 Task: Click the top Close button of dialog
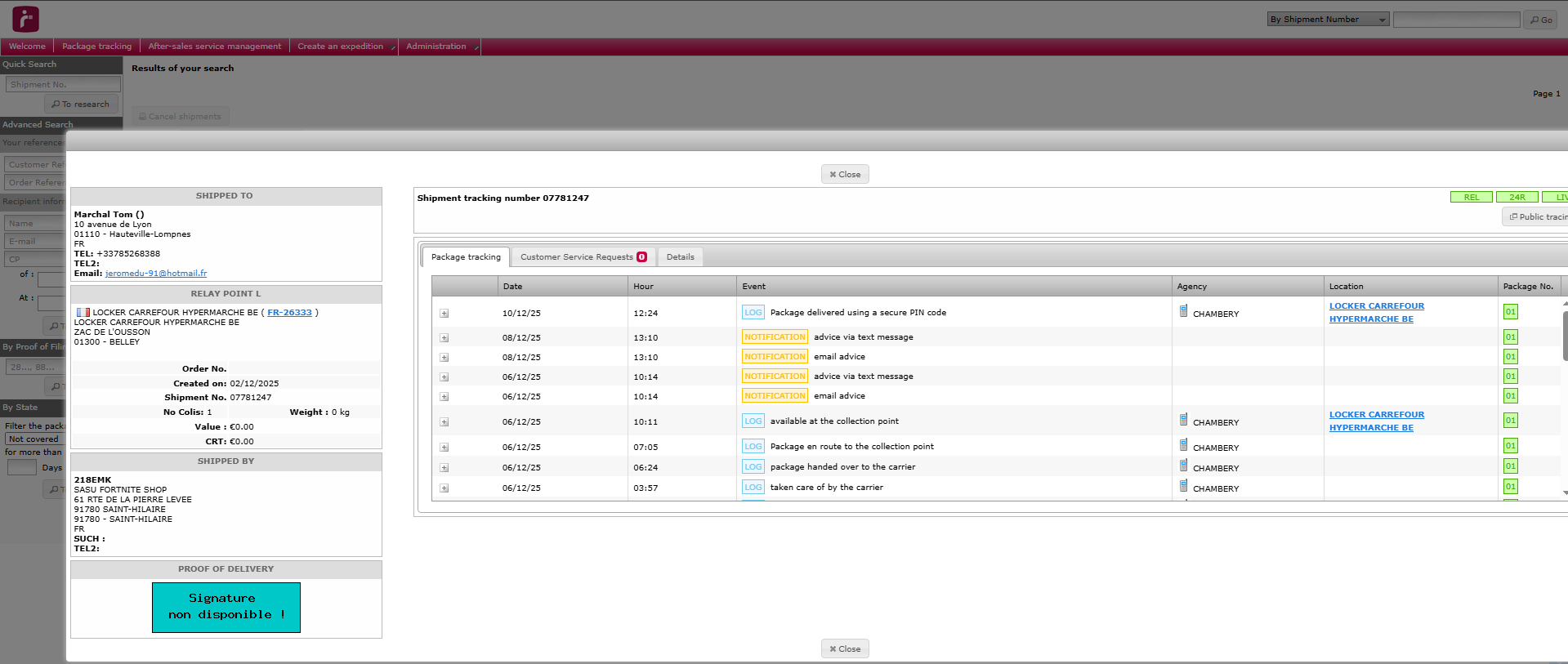point(845,175)
